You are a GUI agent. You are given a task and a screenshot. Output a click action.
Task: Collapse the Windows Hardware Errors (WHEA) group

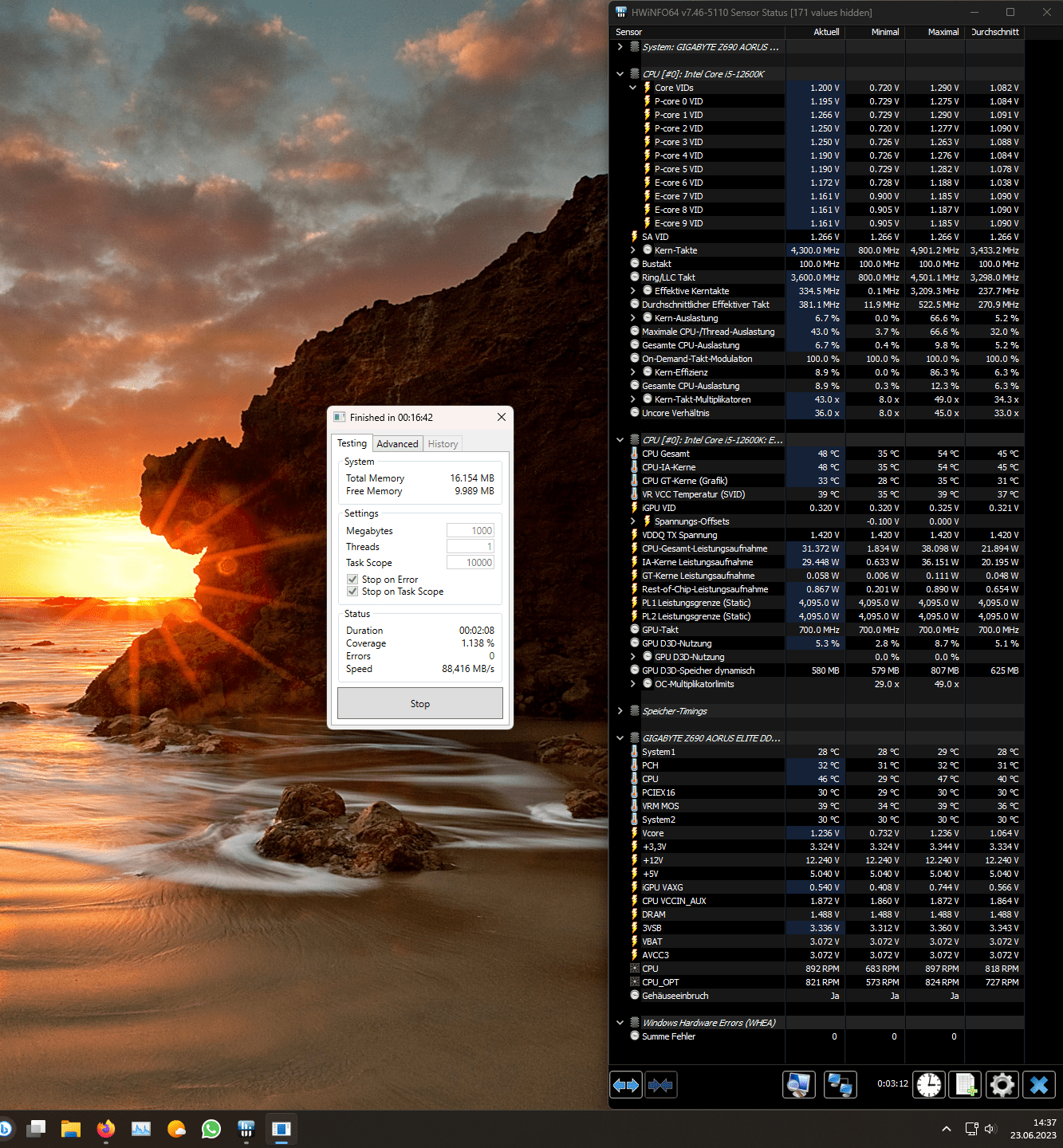(x=620, y=1023)
